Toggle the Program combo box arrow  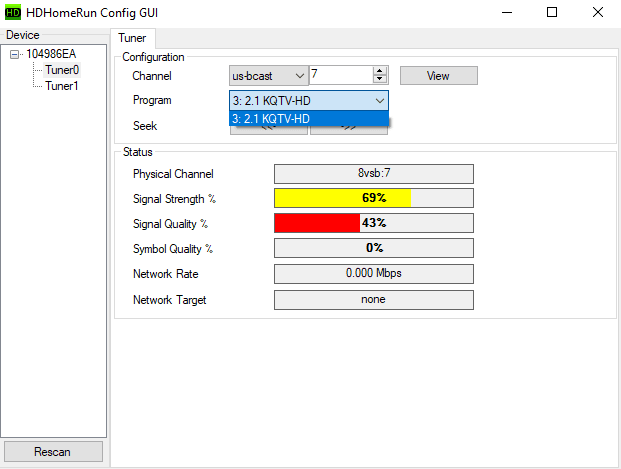pyautogui.click(x=380, y=101)
